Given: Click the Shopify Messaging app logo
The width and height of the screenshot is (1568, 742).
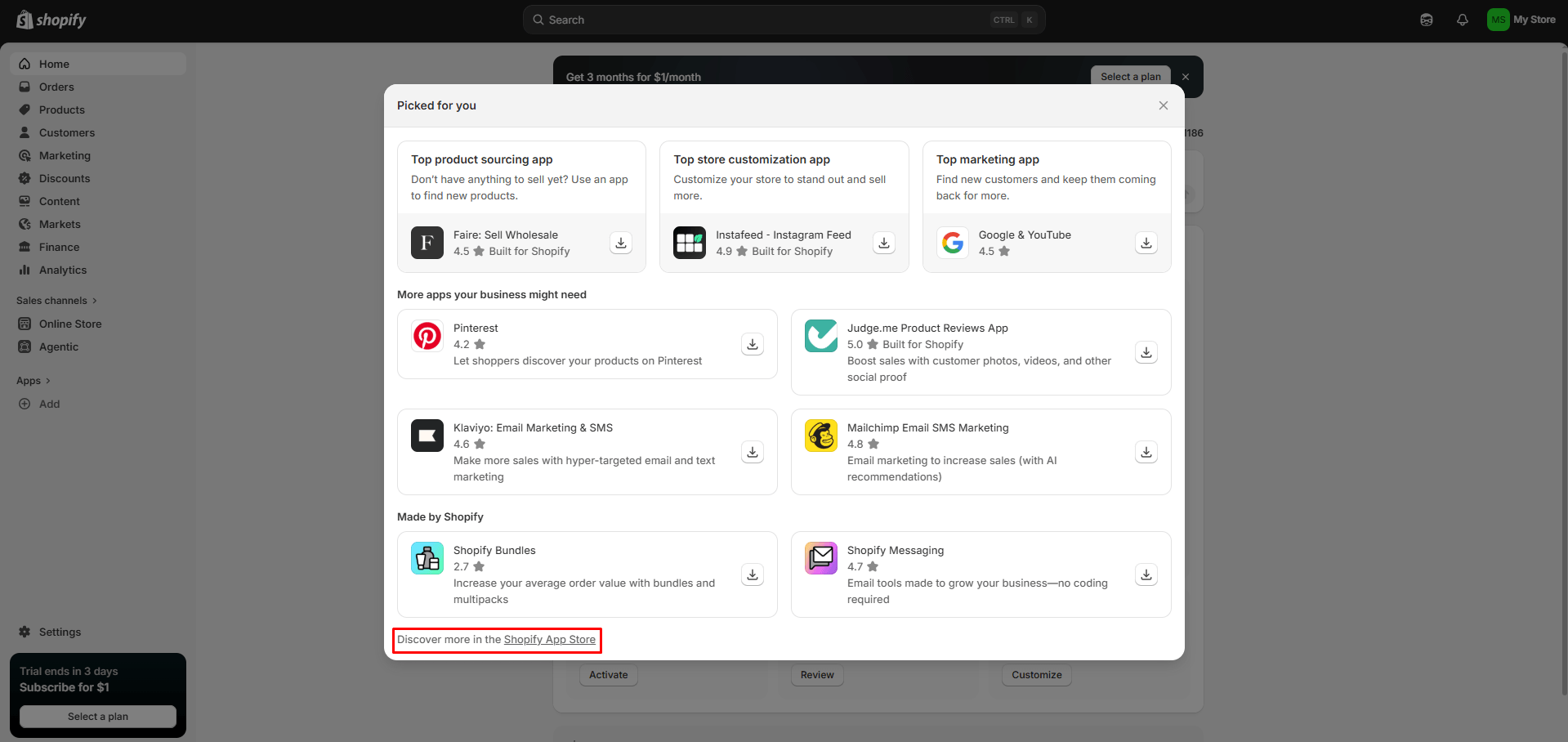Looking at the screenshot, I should (x=821, y=558).
